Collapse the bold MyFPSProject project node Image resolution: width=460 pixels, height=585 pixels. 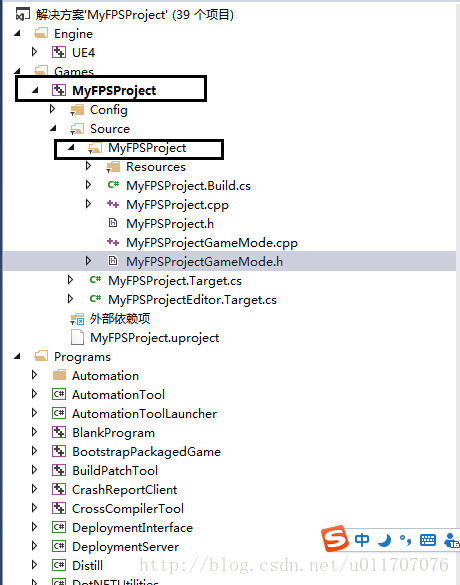pyautogui.click(x=35, y=90)
